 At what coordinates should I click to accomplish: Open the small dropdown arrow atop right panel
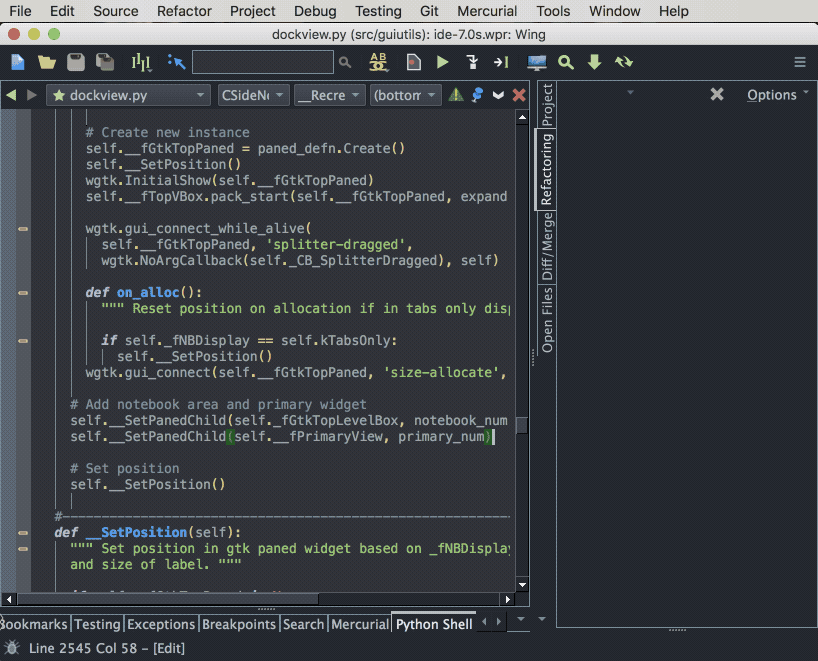[x=630, y=92]
